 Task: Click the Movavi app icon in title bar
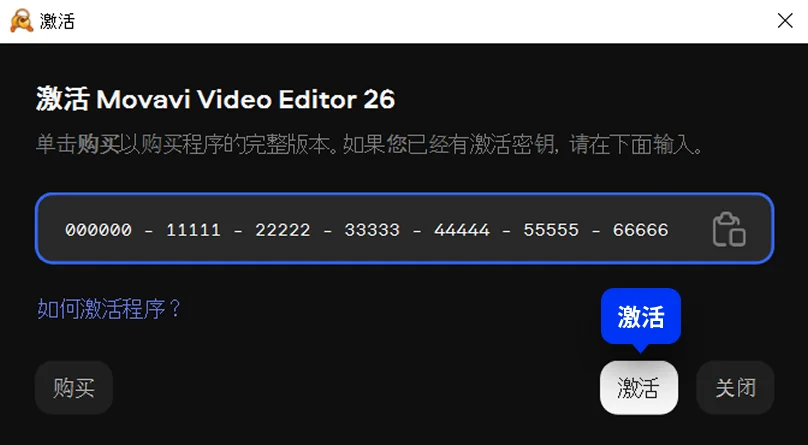pyautogui.click(x=22, y=21)
